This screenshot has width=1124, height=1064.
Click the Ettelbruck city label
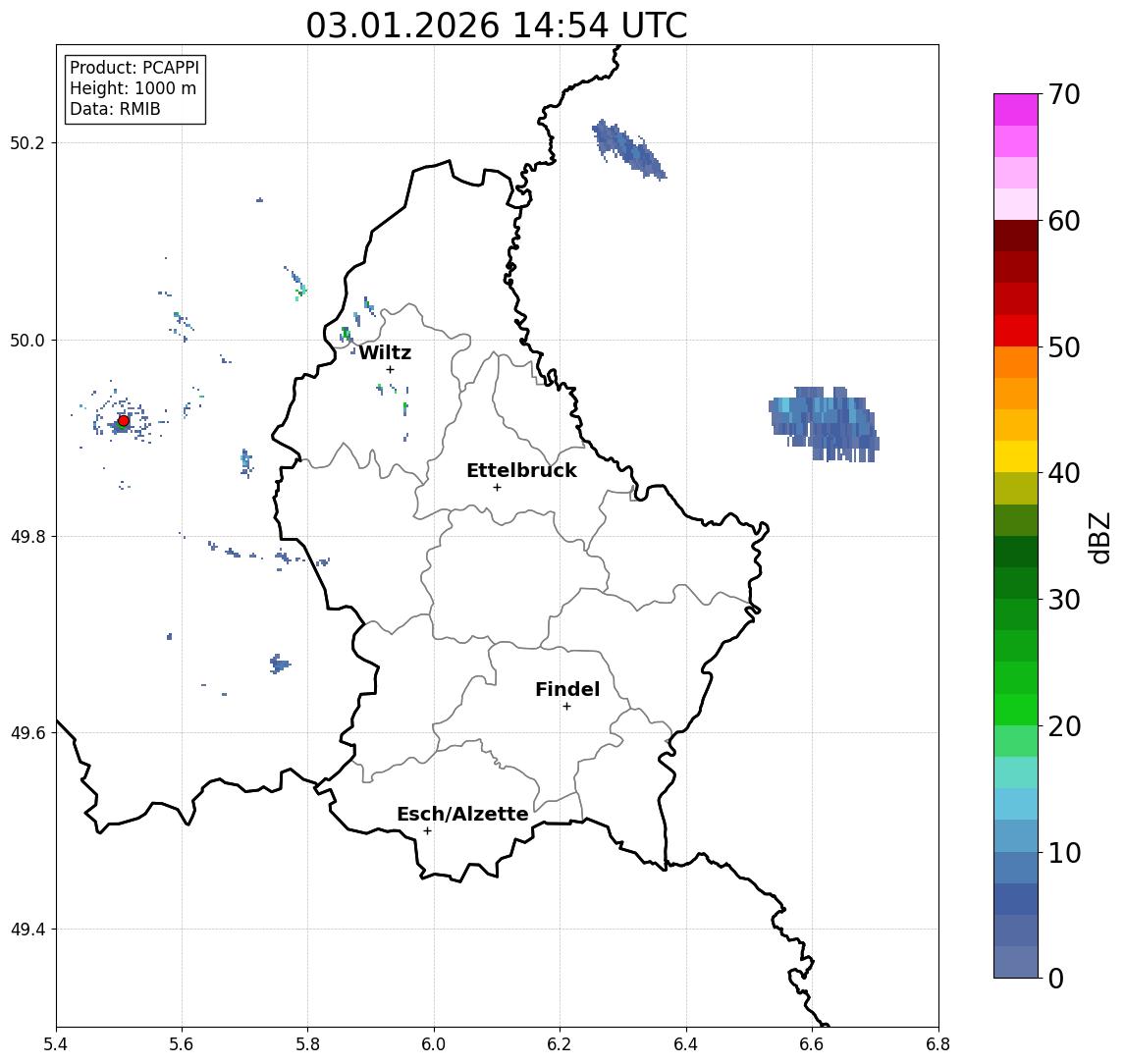click(x=521, y=470)
